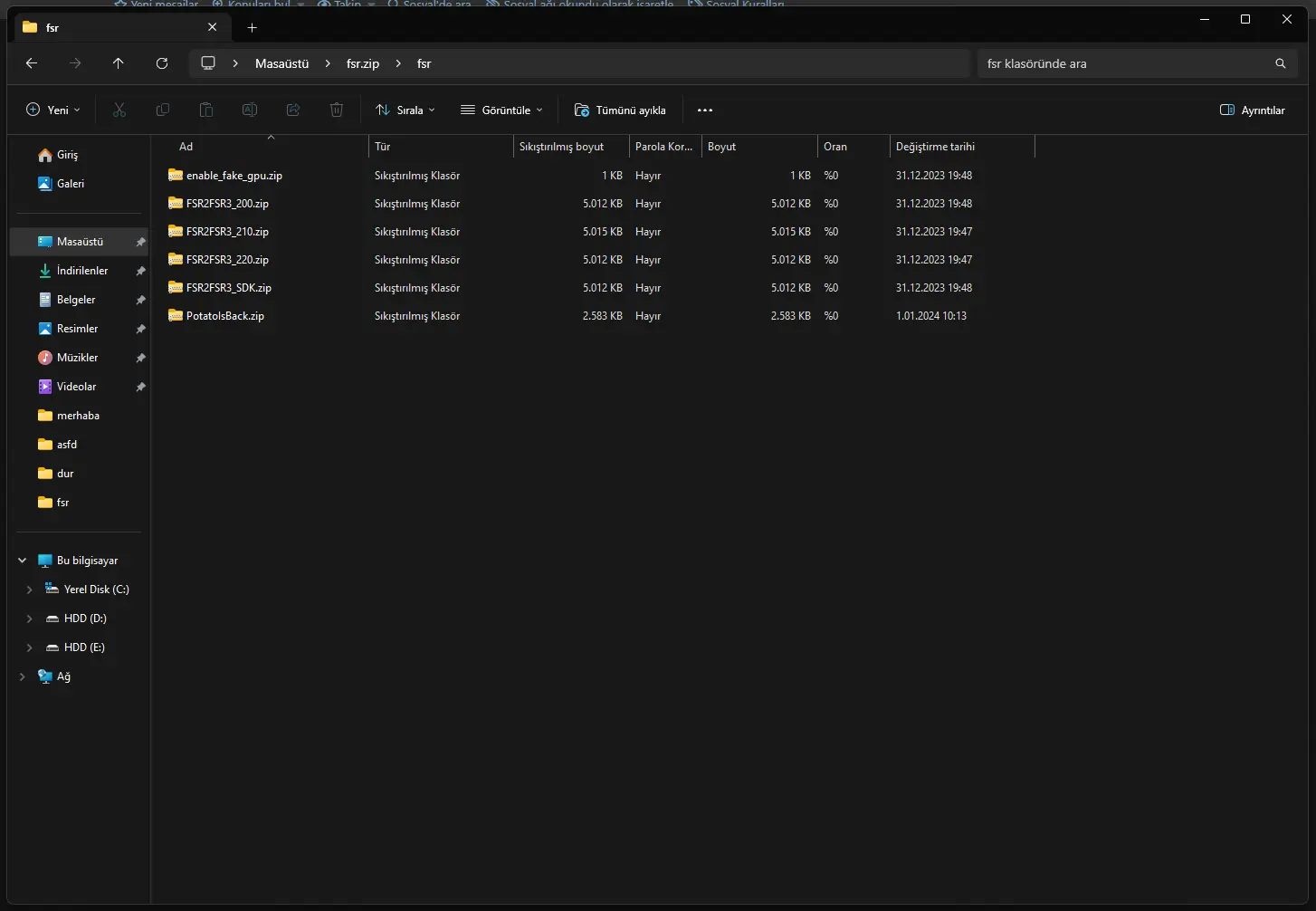Select FSR2FSR3_200.zip file
Viewport: 1316px width, 911px height.
coord(218,204)
